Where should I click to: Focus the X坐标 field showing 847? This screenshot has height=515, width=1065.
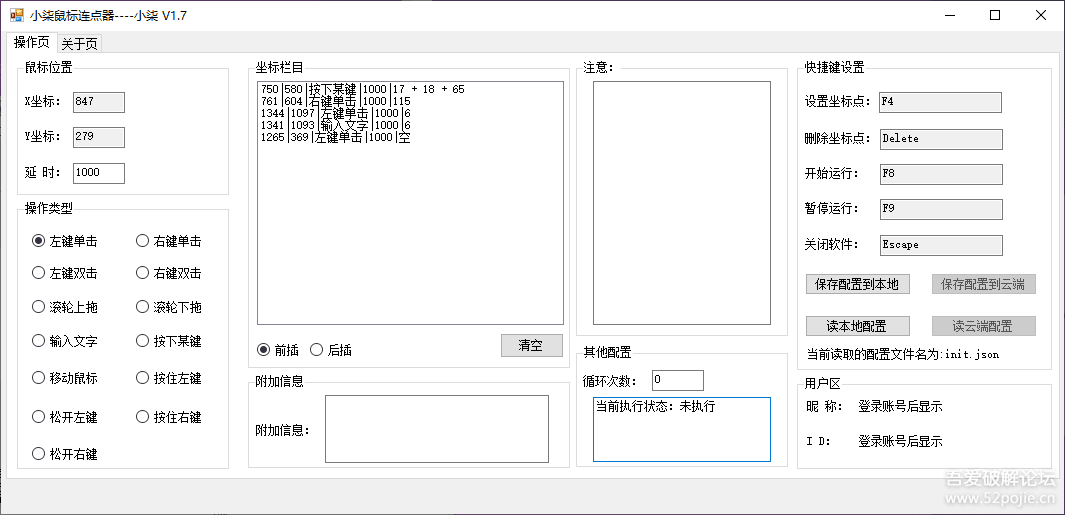pos(98,102)
